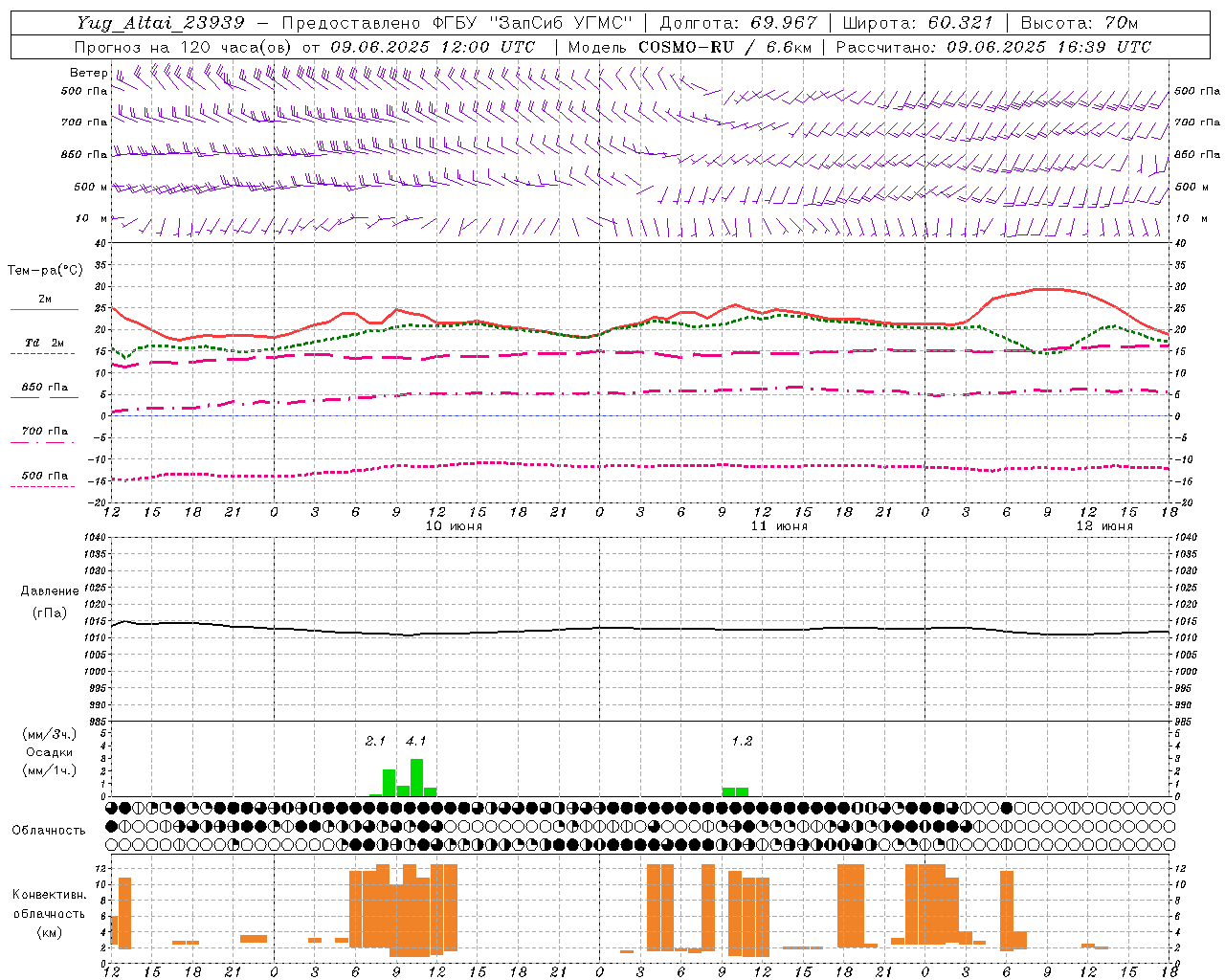1225x980 pixels.
Task: Click the Рассчитано 09.06.2025 16:39 UTC timestamp
Action: tap(993, 47)
